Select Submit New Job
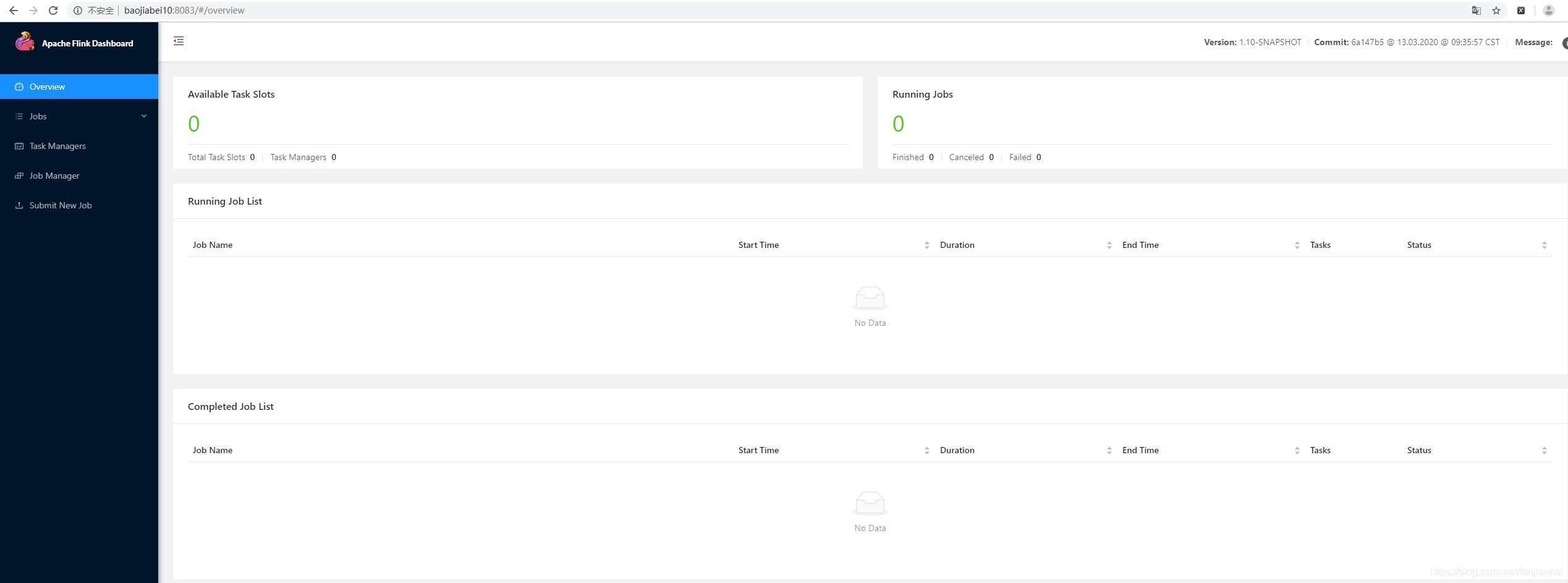This screenshot has width=1568, height=583. pyautogui.click(x=79, y=205)
